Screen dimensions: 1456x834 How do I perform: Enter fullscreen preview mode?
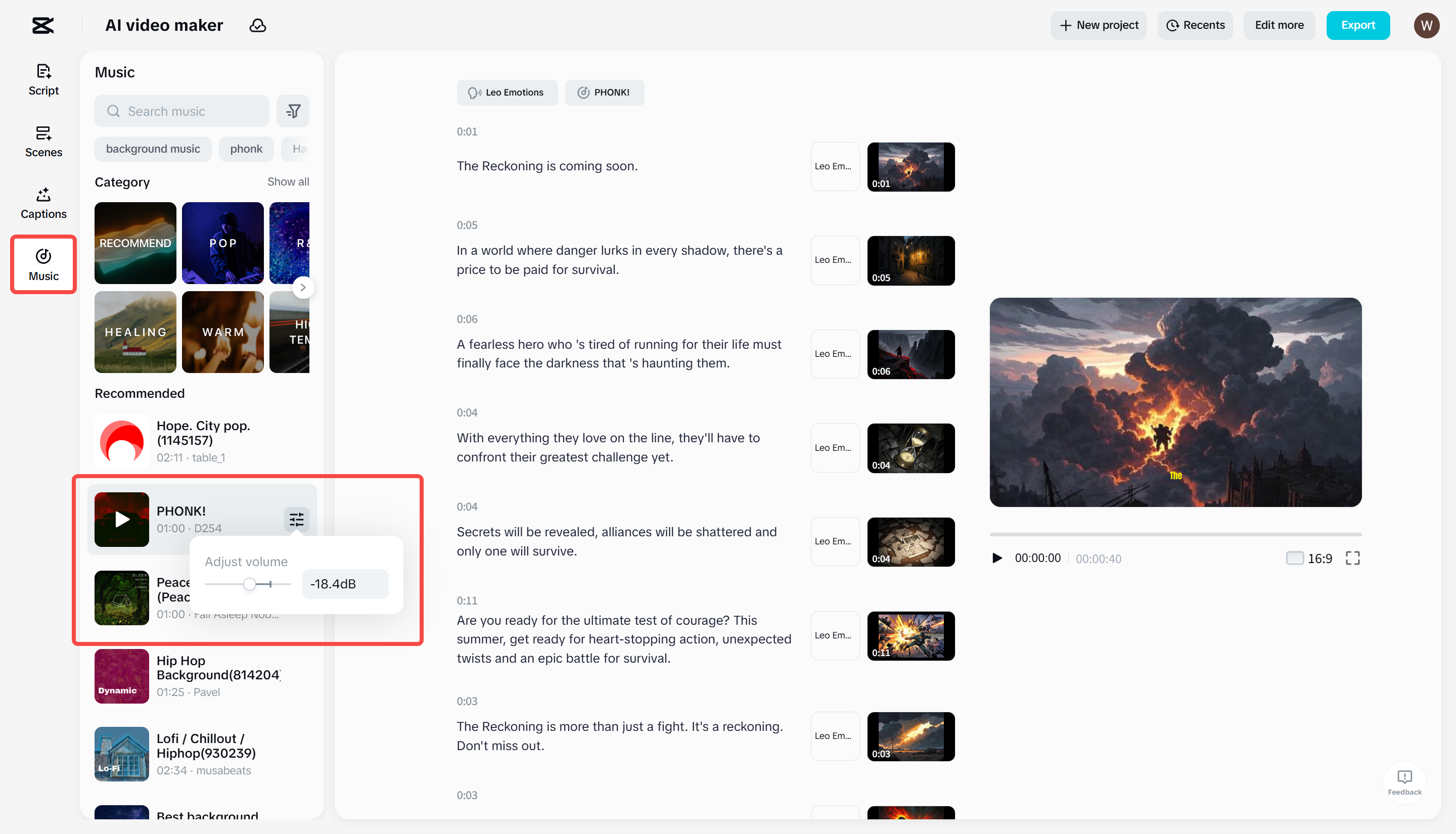coord(1353,558)
